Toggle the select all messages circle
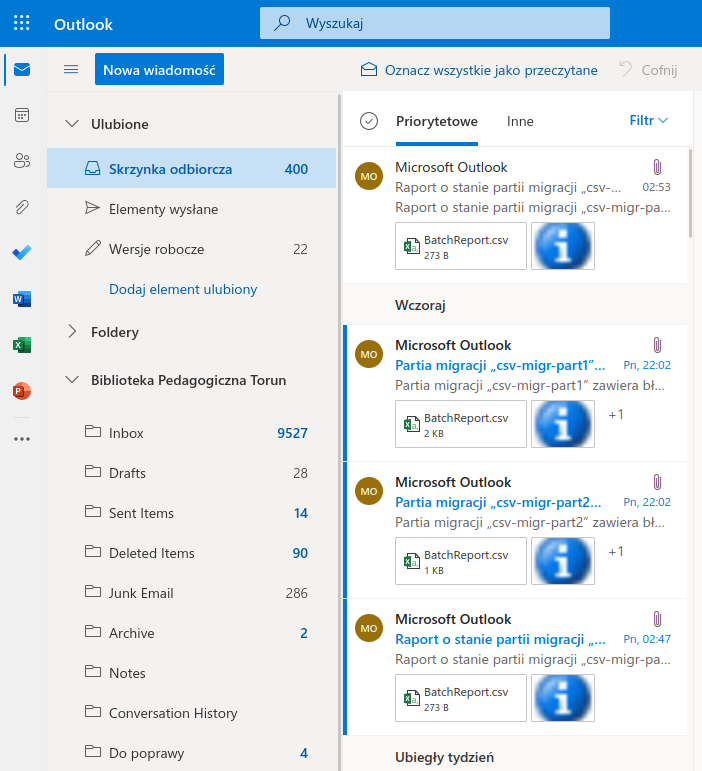702x771 pixels. click(x=369, y=121)
